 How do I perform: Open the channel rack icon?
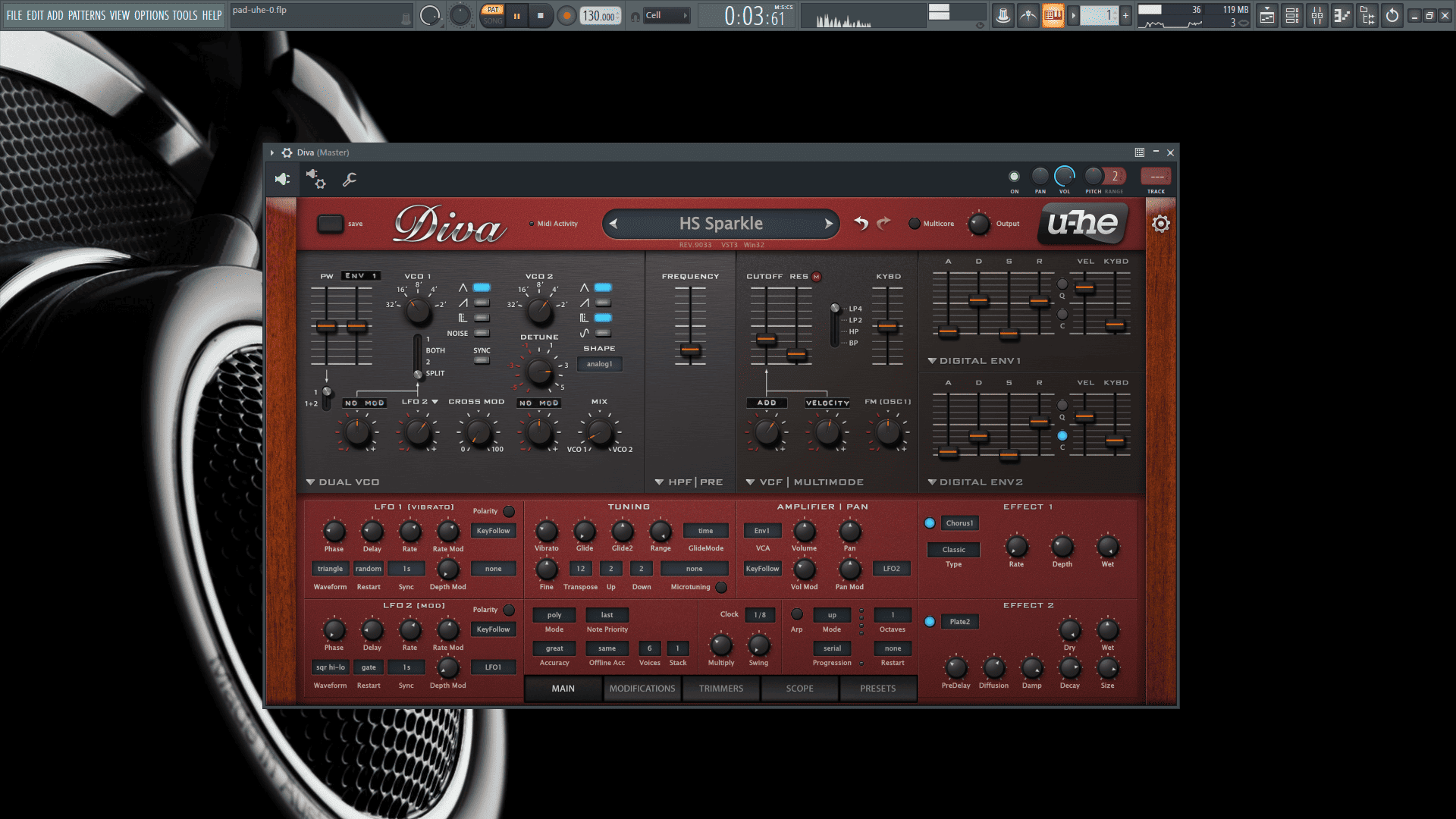(x=1292, y=15)
